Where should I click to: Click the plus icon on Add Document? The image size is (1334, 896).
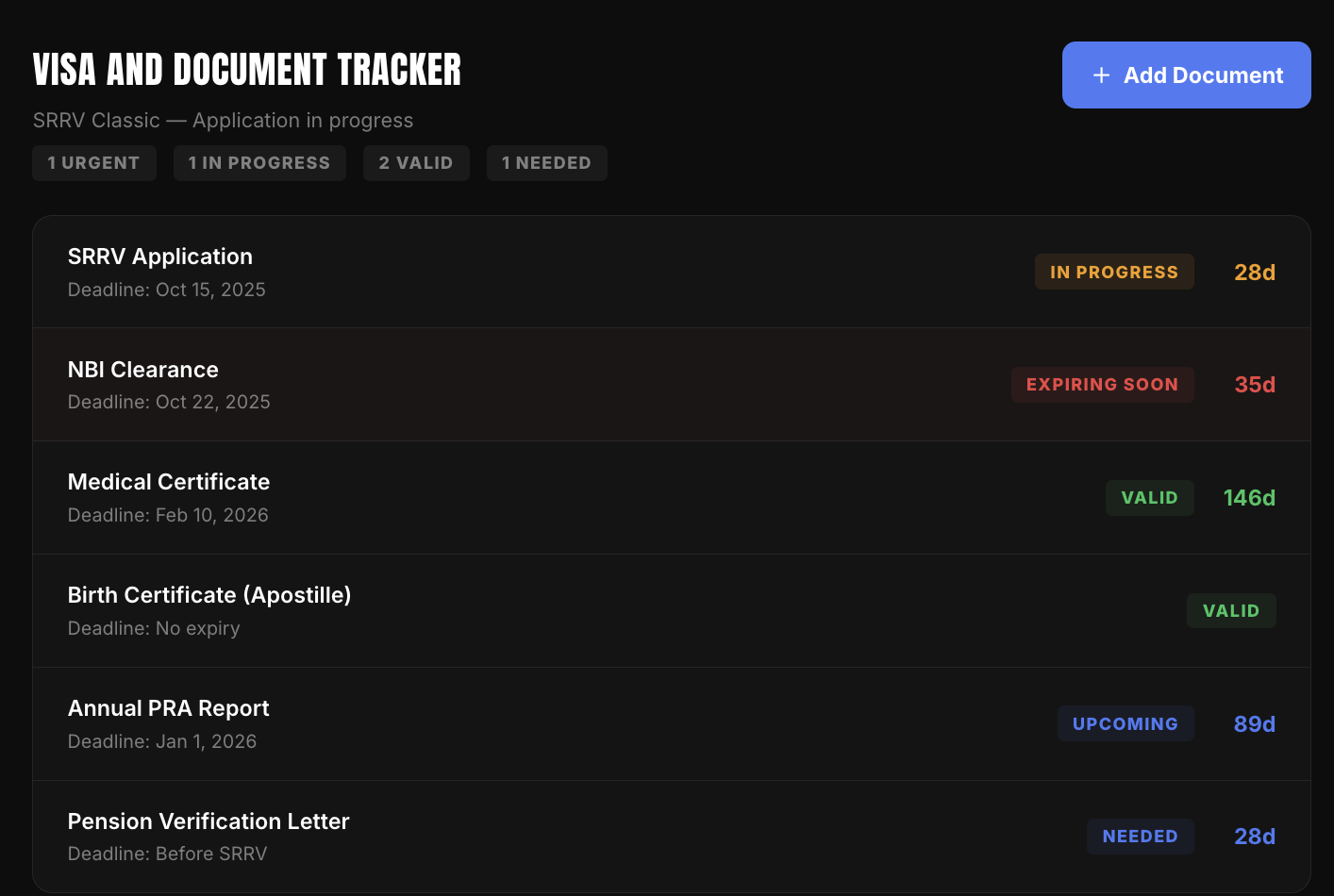pos(1101,75)
